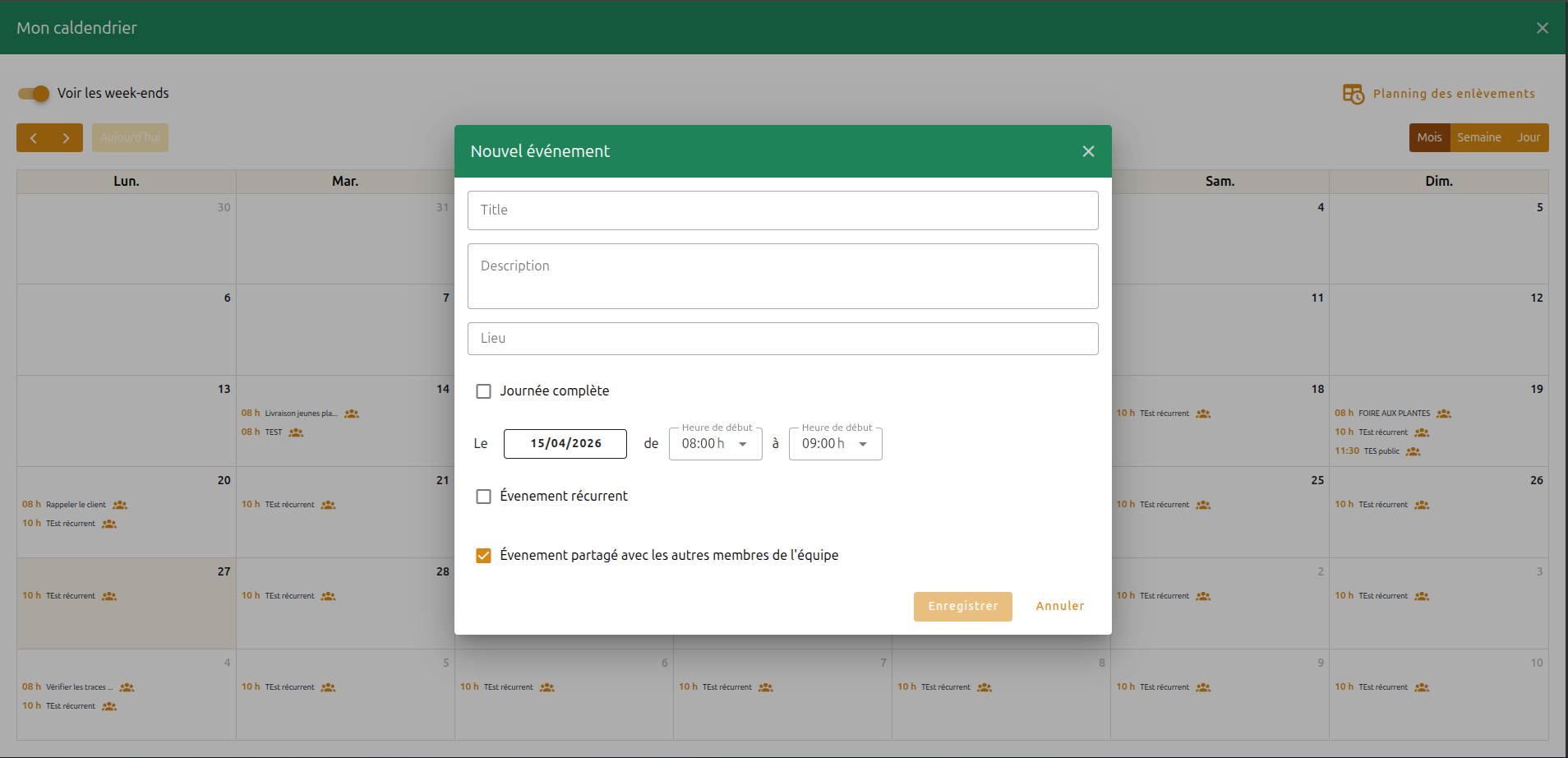The image size is (1568, 758).
Task: Go to previous month with left chevron
Action: coord(34,138)
